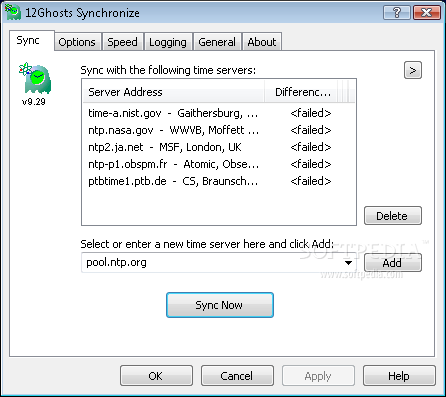This screenshot has width=446, height=397.
Task: Open the Options tab
Action: [77, 42]
